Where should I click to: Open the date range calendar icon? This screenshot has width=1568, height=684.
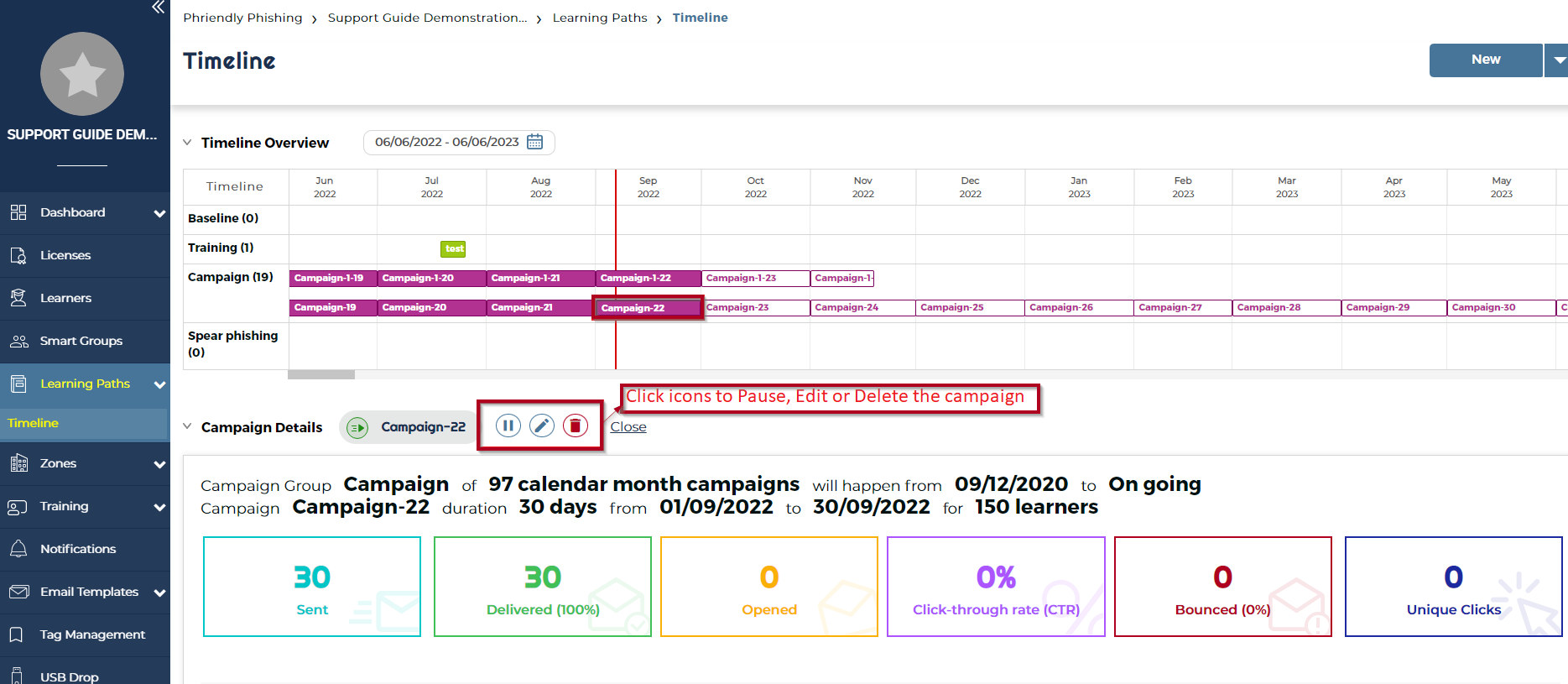[x=534, y=142]
